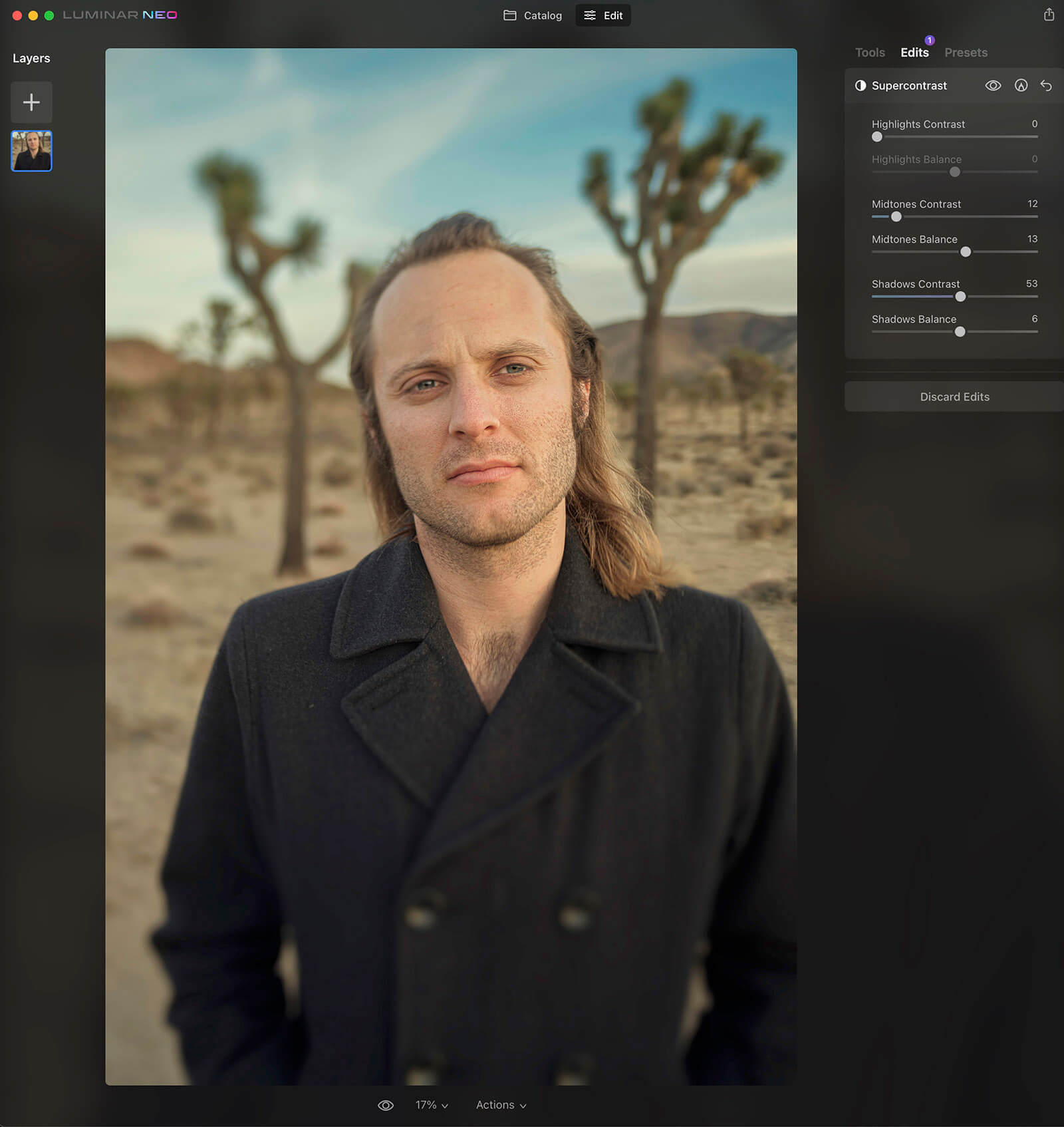Add a new layer with plus button
The width and height of the screenshot is (1064, 1127).
(31, 102)
